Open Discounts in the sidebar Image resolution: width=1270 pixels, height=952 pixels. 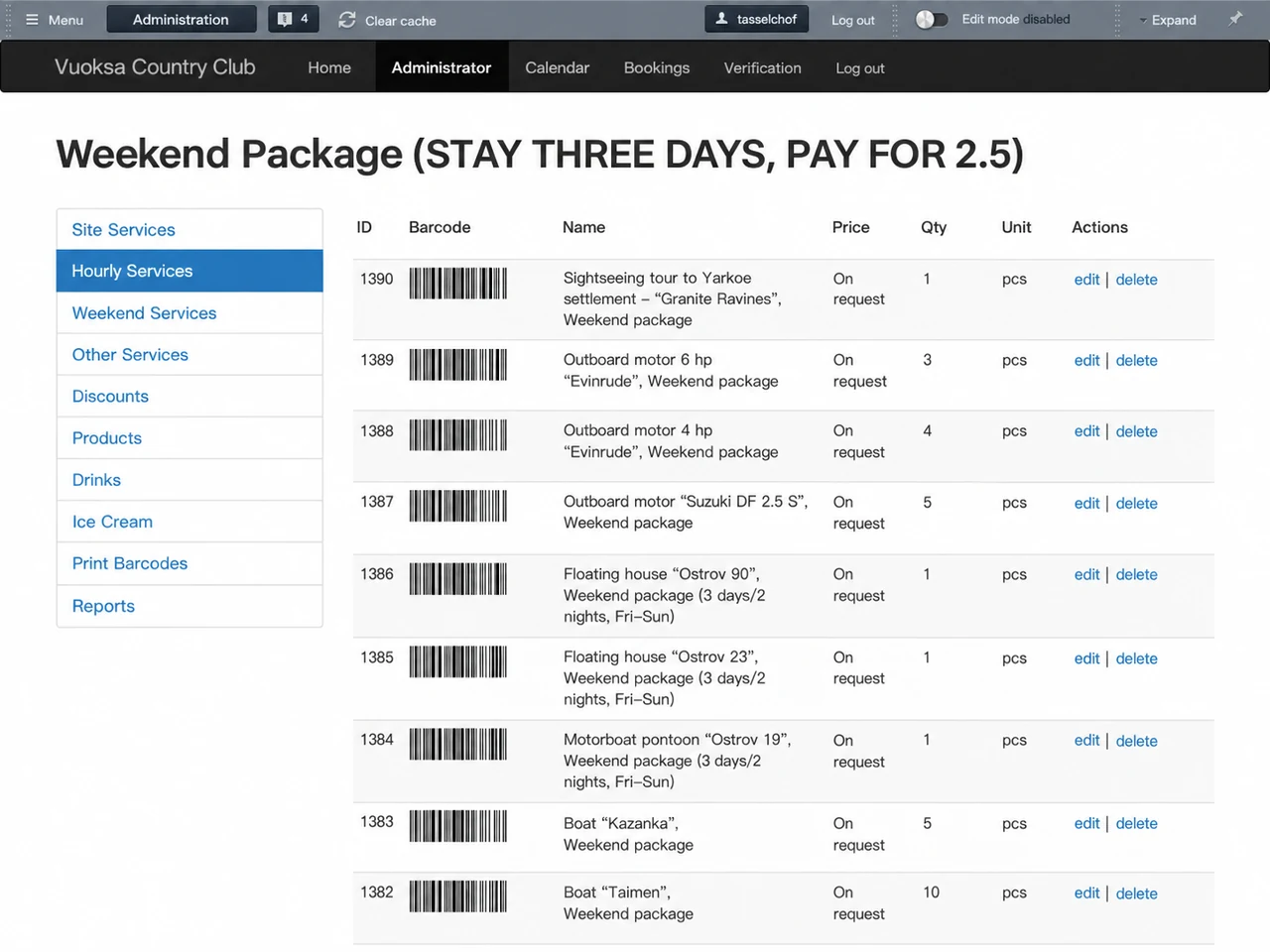[x=190, y=396]
